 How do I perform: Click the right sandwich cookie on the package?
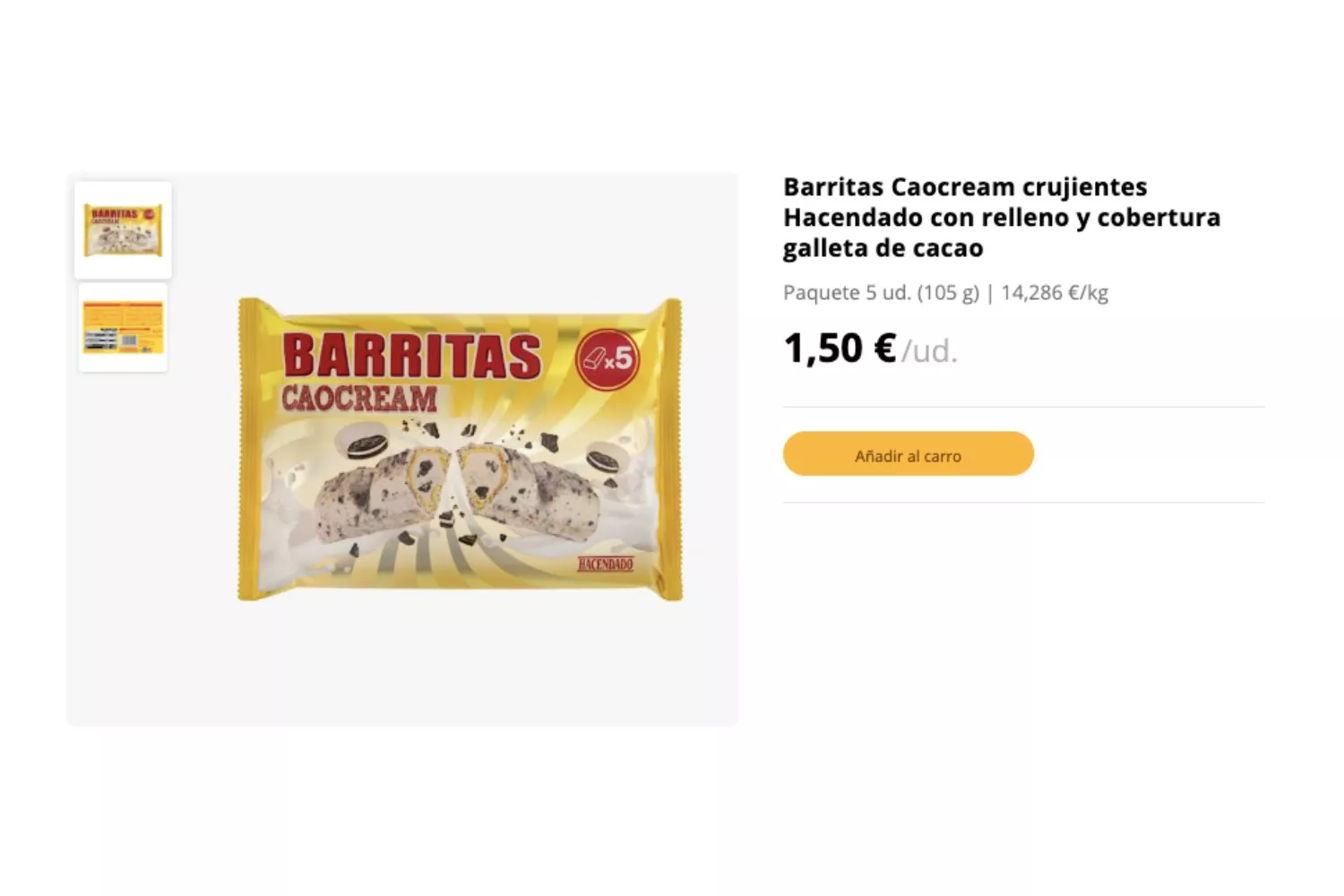[607, 458]
